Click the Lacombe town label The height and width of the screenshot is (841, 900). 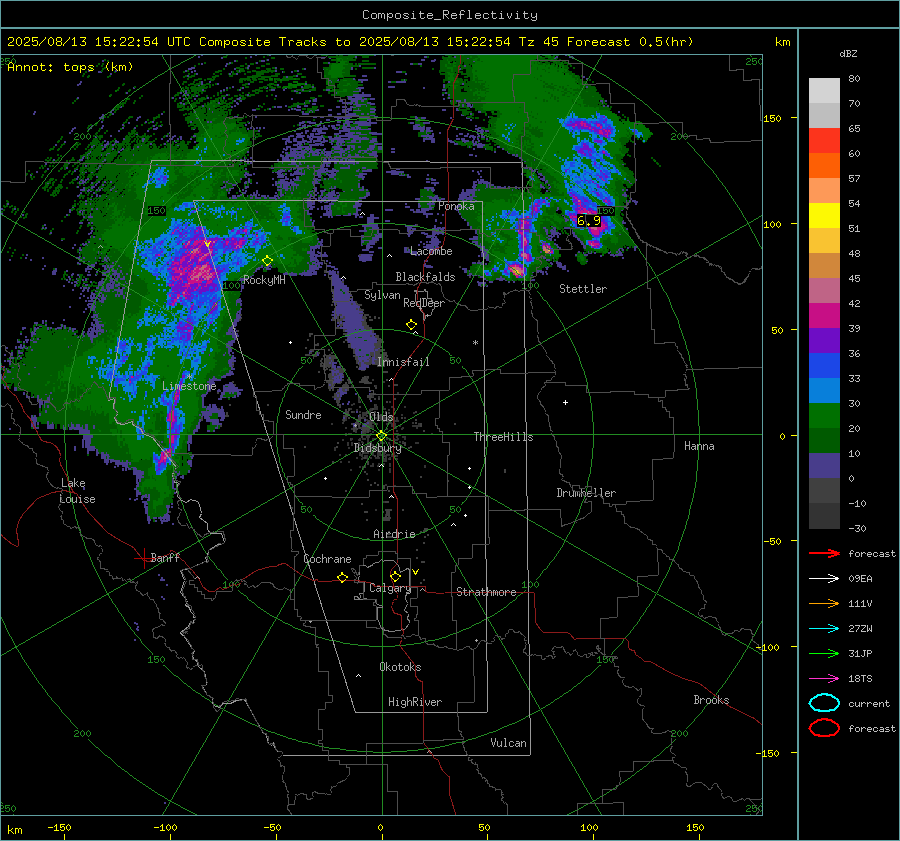pos(431,251)
